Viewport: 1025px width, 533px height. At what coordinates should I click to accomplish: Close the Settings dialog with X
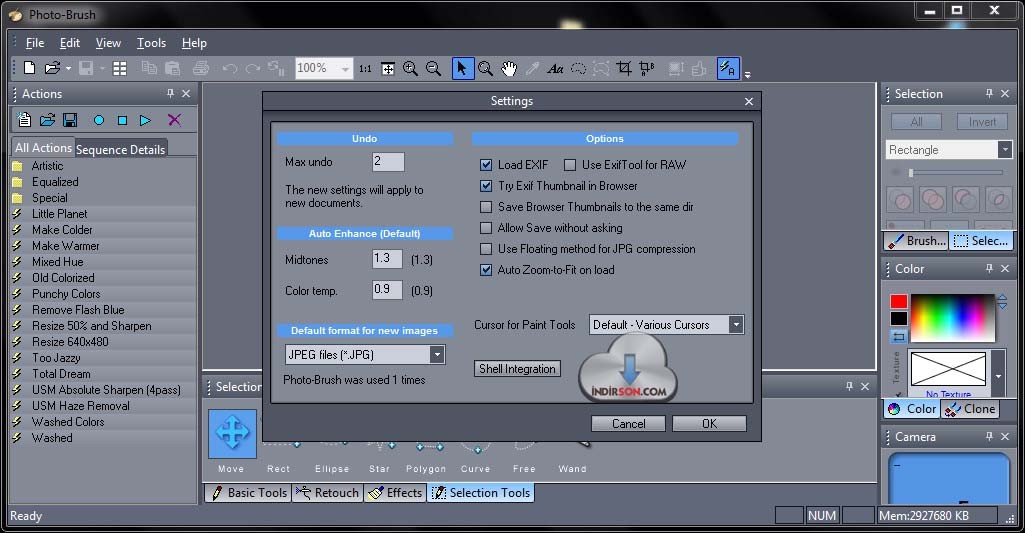coord(749,101)
